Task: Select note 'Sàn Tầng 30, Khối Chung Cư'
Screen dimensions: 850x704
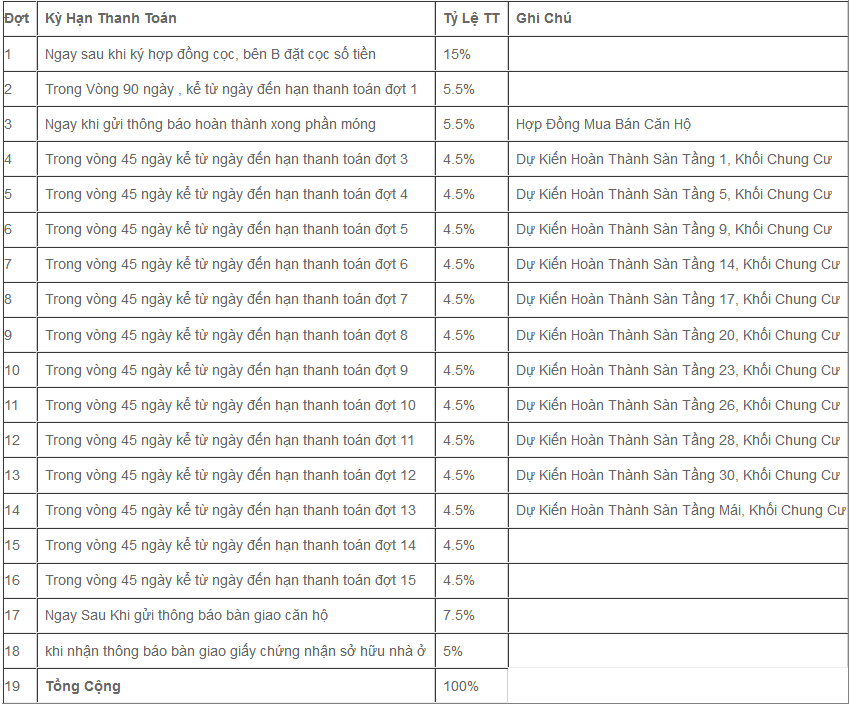Action: click(678, 475)
